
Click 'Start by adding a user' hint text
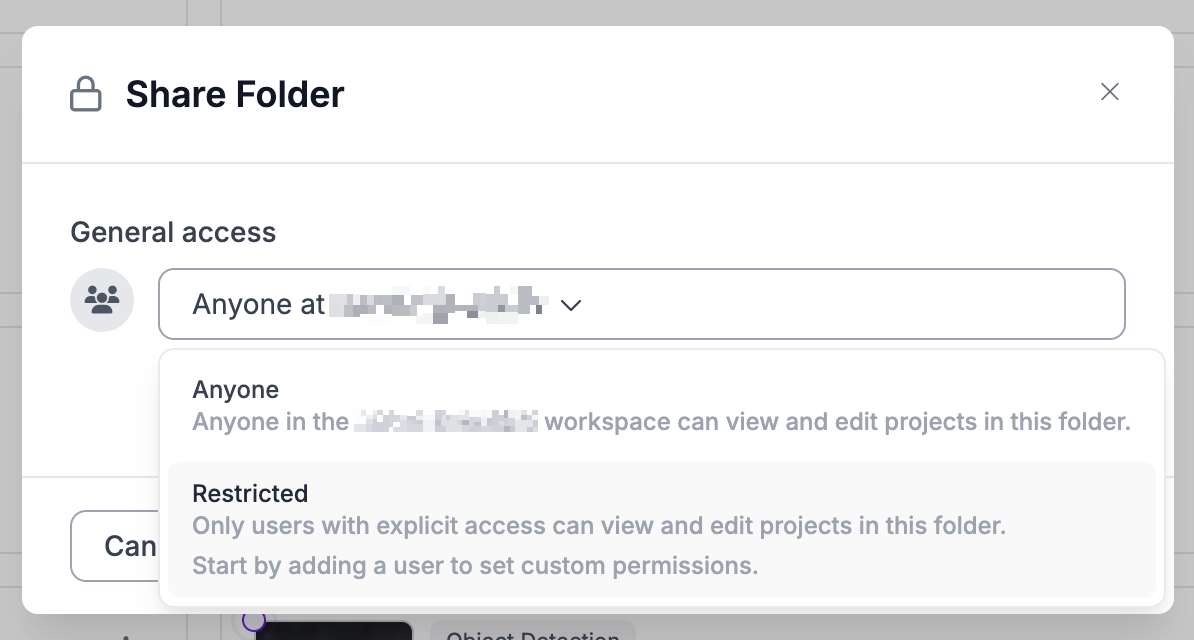[x=475, y=566]
